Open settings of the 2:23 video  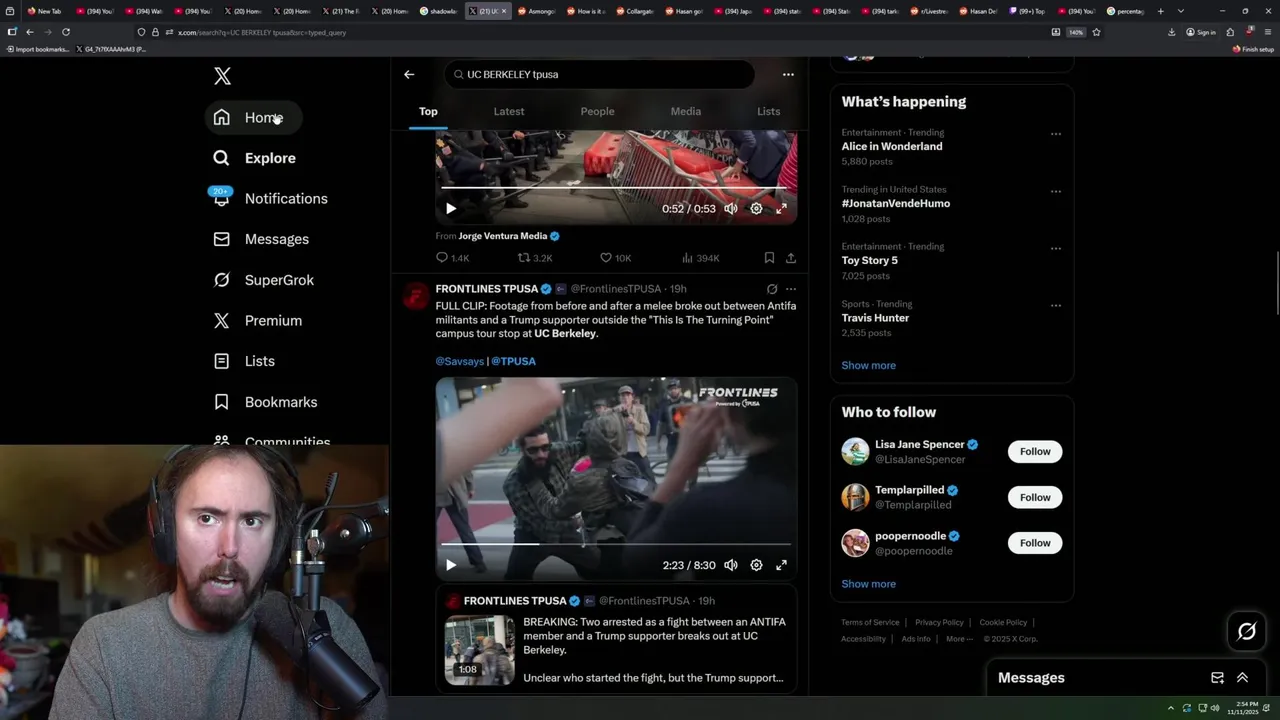tap(756, 565)
